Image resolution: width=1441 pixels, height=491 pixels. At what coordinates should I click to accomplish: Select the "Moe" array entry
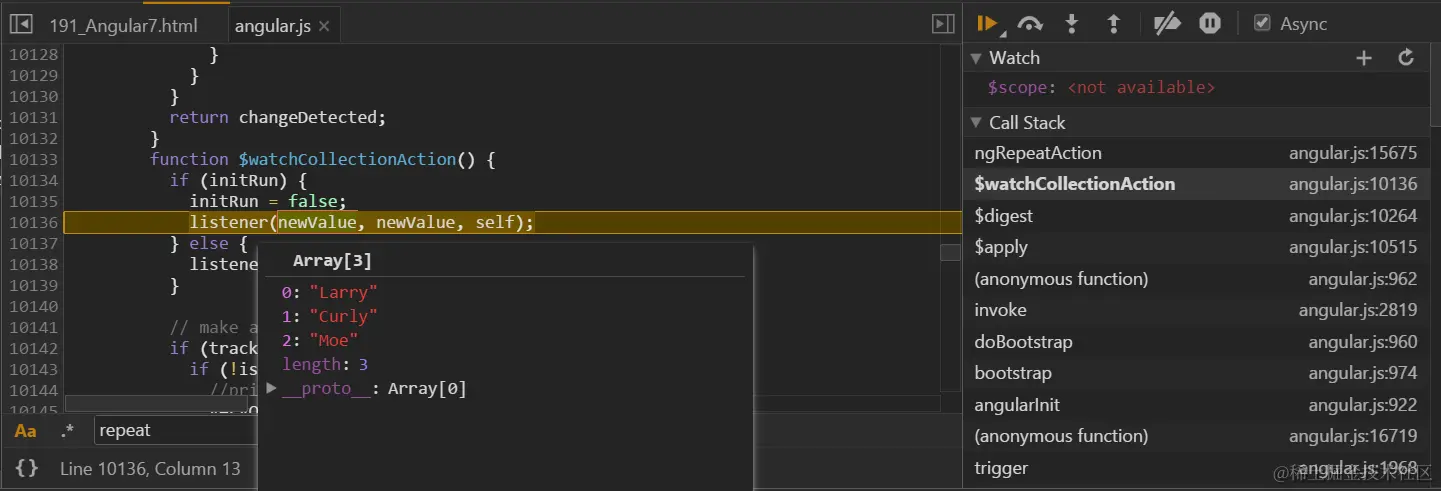[x=320, y=340]
